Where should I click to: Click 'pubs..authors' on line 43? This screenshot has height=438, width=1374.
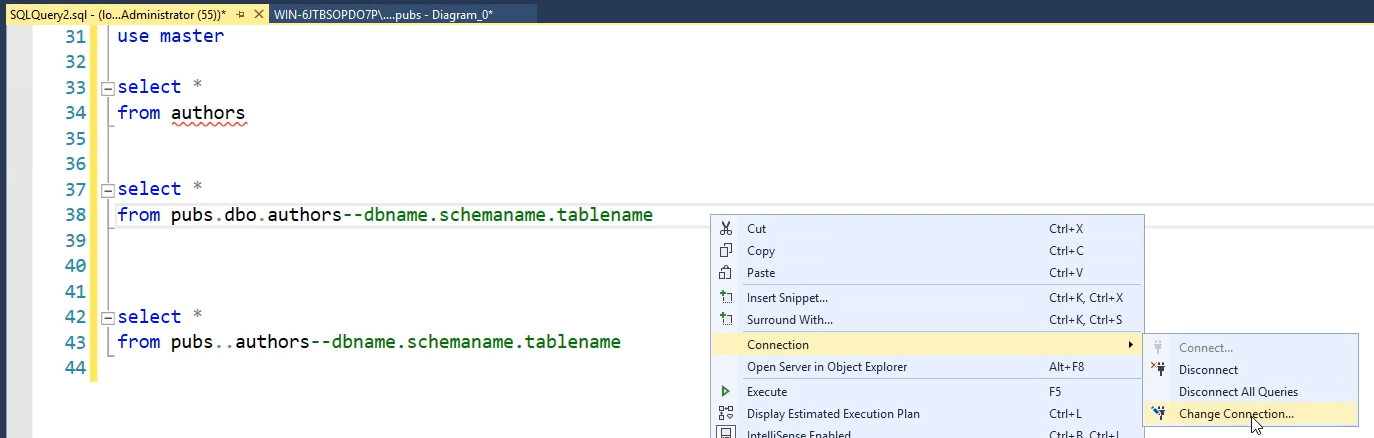pyautogui.click(x=240, y=342)
